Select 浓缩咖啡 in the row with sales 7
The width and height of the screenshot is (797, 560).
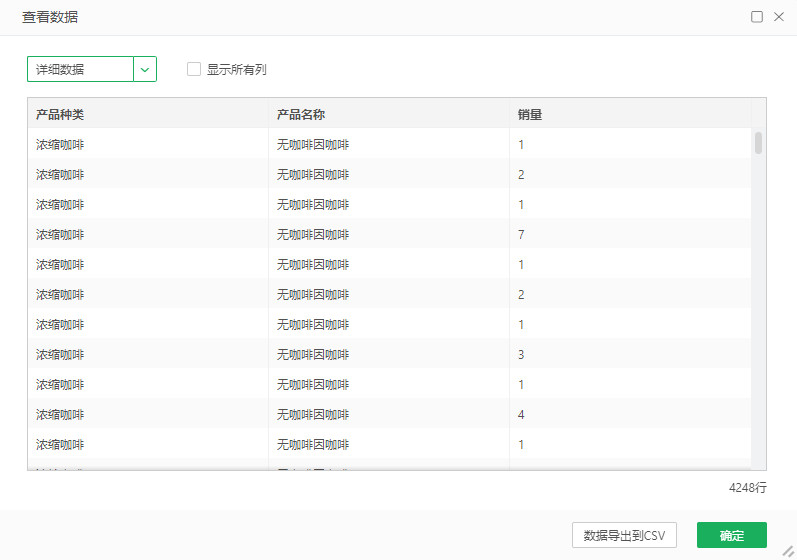[60, 235]
